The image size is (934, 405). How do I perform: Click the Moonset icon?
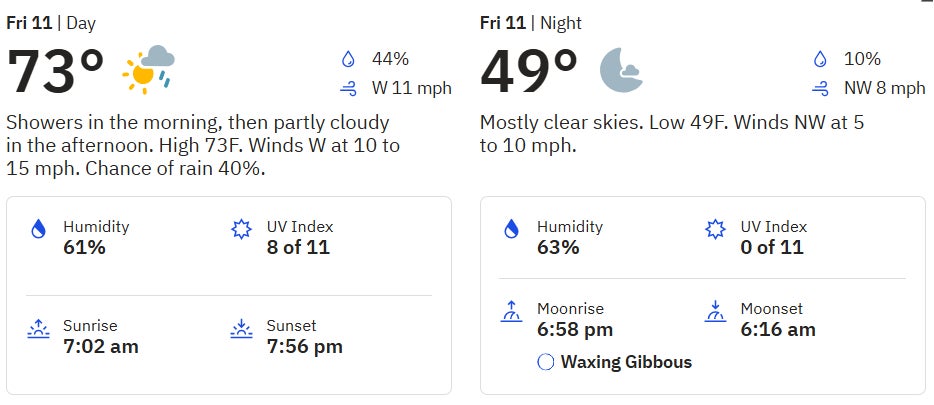[715, 312]
